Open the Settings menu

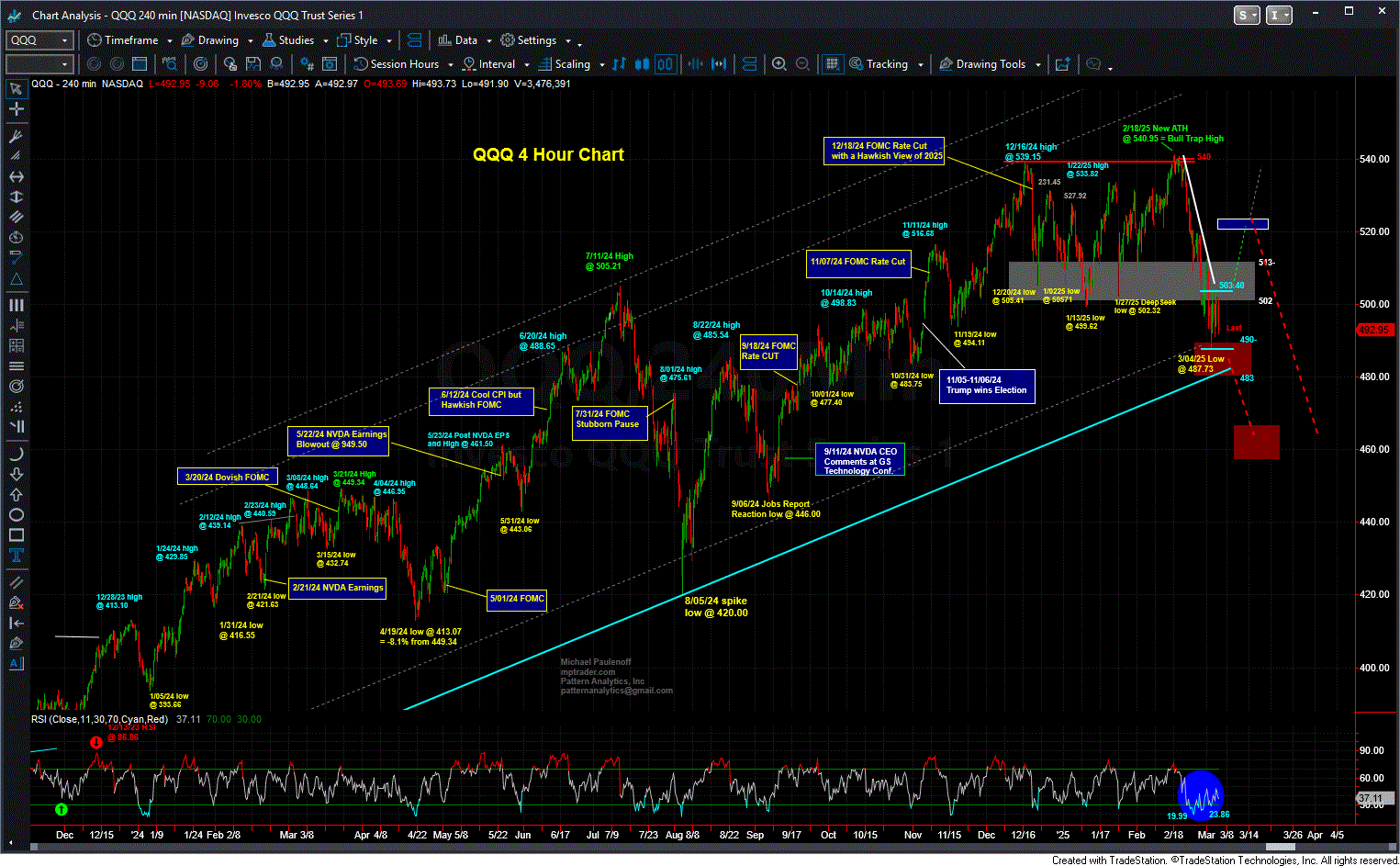click(x=536, y=40)
